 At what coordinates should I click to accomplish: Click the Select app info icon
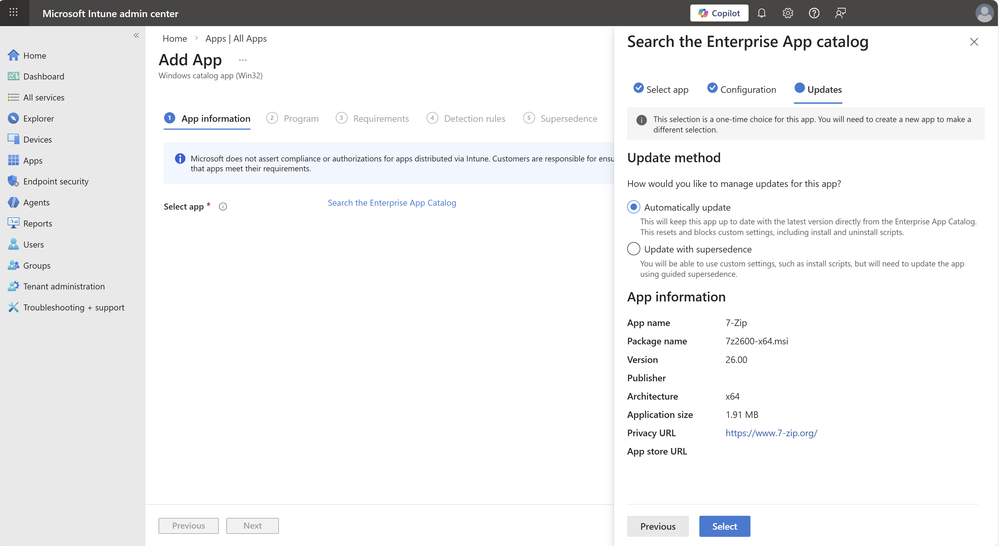point(223,207)
